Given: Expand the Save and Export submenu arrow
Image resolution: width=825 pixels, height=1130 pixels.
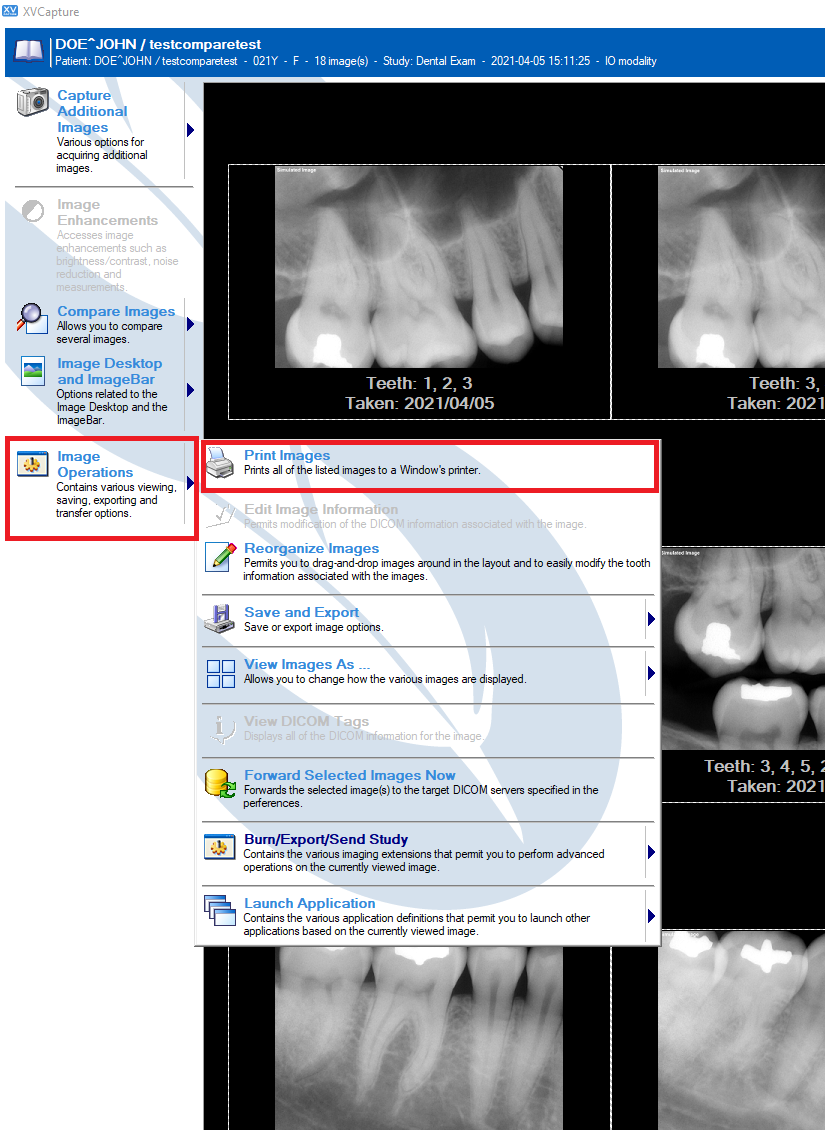Looking at the screenshot, I should pos(651,619).
